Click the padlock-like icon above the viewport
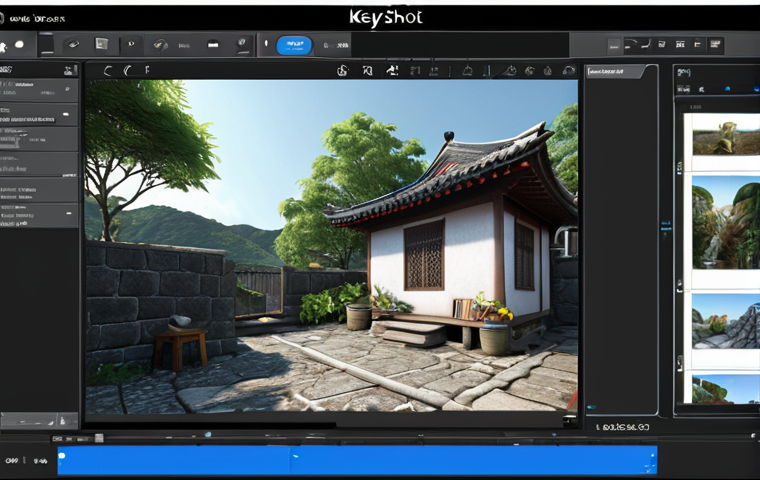The height and width of the screenshot is (480, 760). pos(343,71)
